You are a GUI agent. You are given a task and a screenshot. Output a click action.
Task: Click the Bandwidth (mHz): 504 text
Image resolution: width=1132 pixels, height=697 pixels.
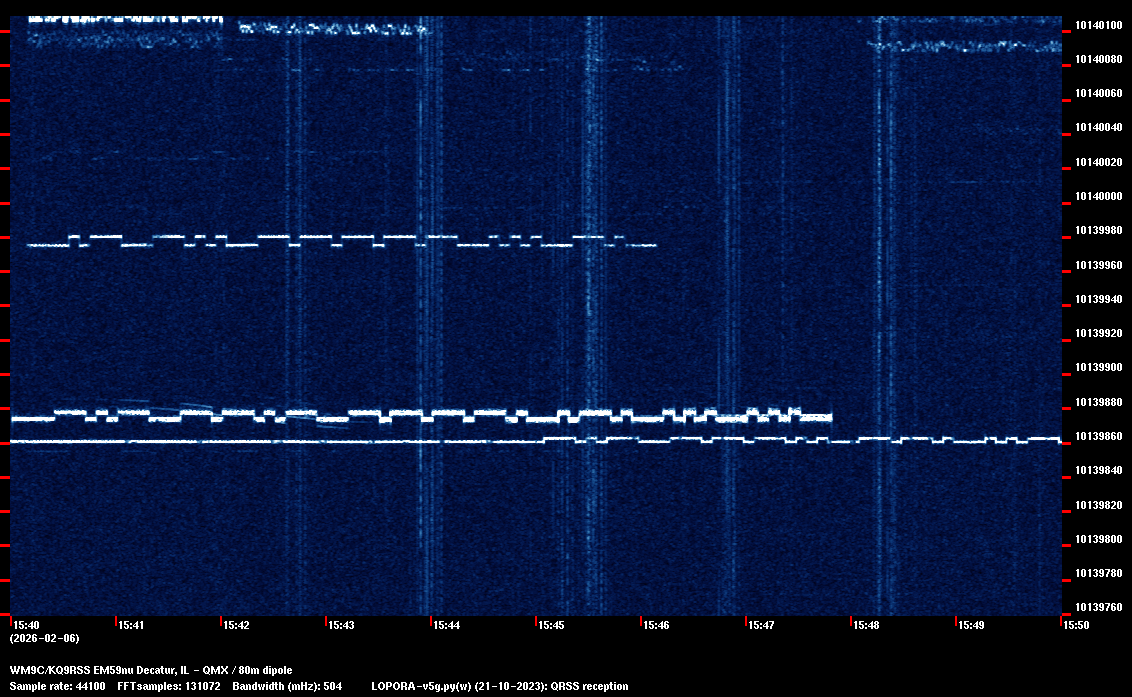287,686
